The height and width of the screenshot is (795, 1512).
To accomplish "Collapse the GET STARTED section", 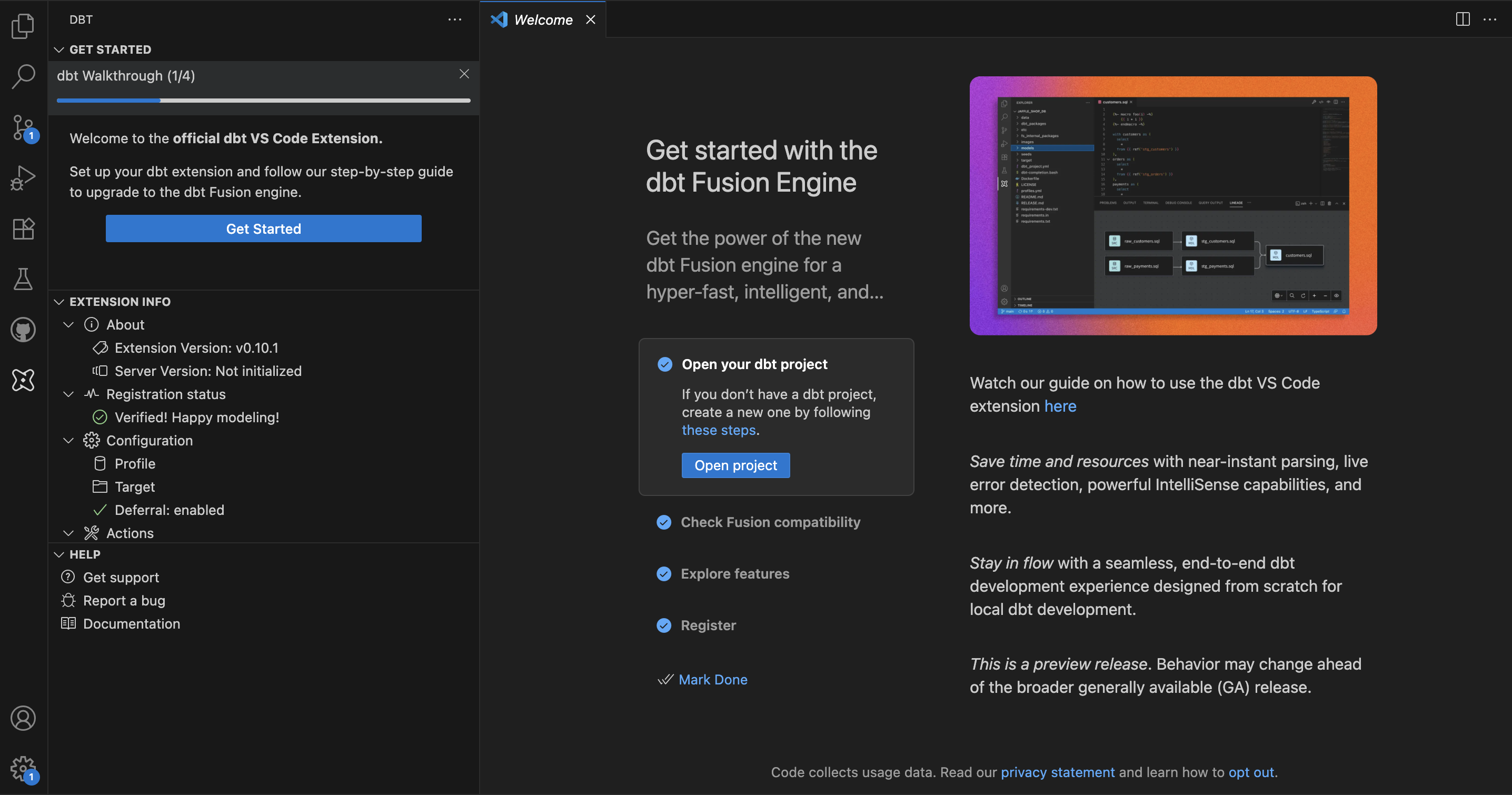I will tap(59, 49).
